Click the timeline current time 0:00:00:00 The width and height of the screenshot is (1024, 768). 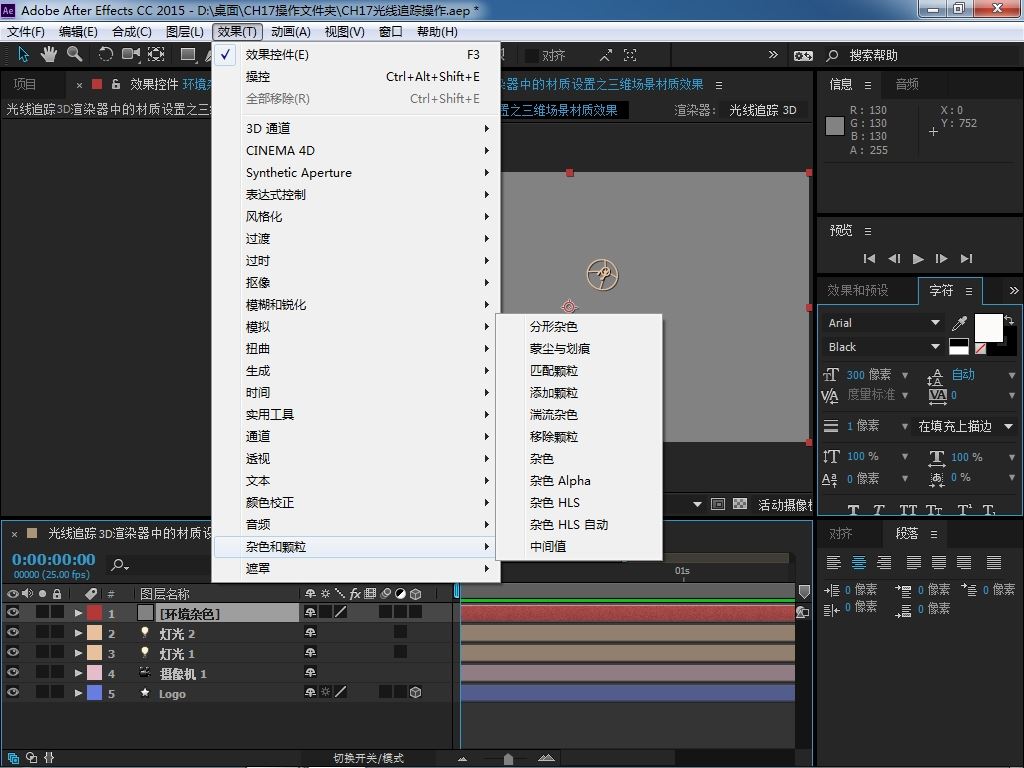tap(54, 560)
